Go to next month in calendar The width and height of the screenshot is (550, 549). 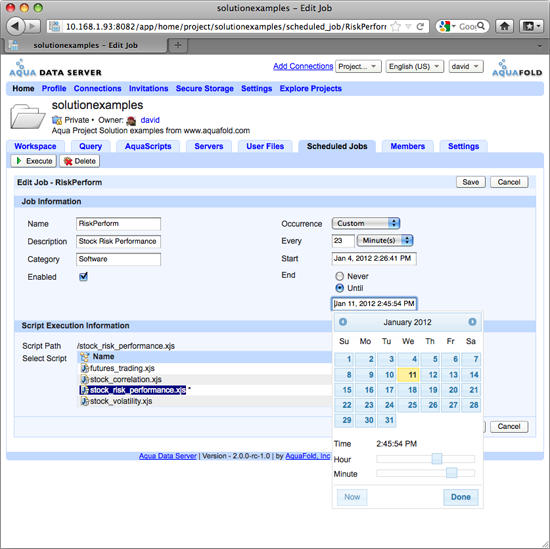472,322
